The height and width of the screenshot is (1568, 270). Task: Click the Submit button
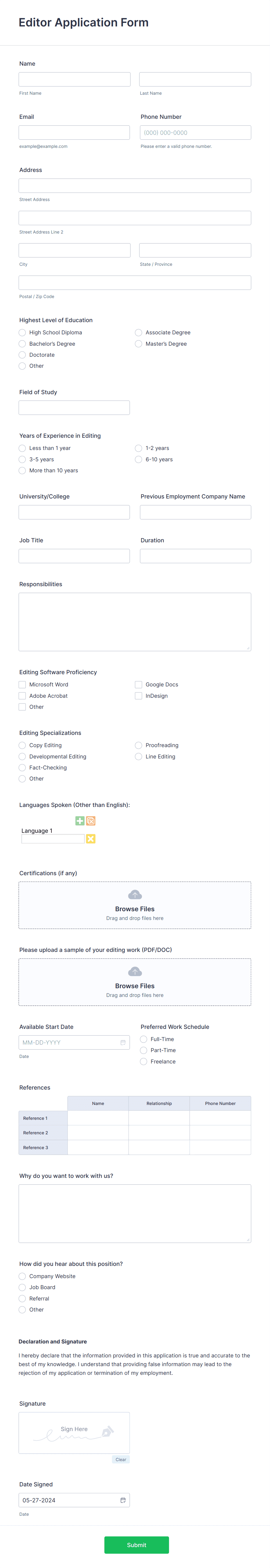[x=136, y=1545]
